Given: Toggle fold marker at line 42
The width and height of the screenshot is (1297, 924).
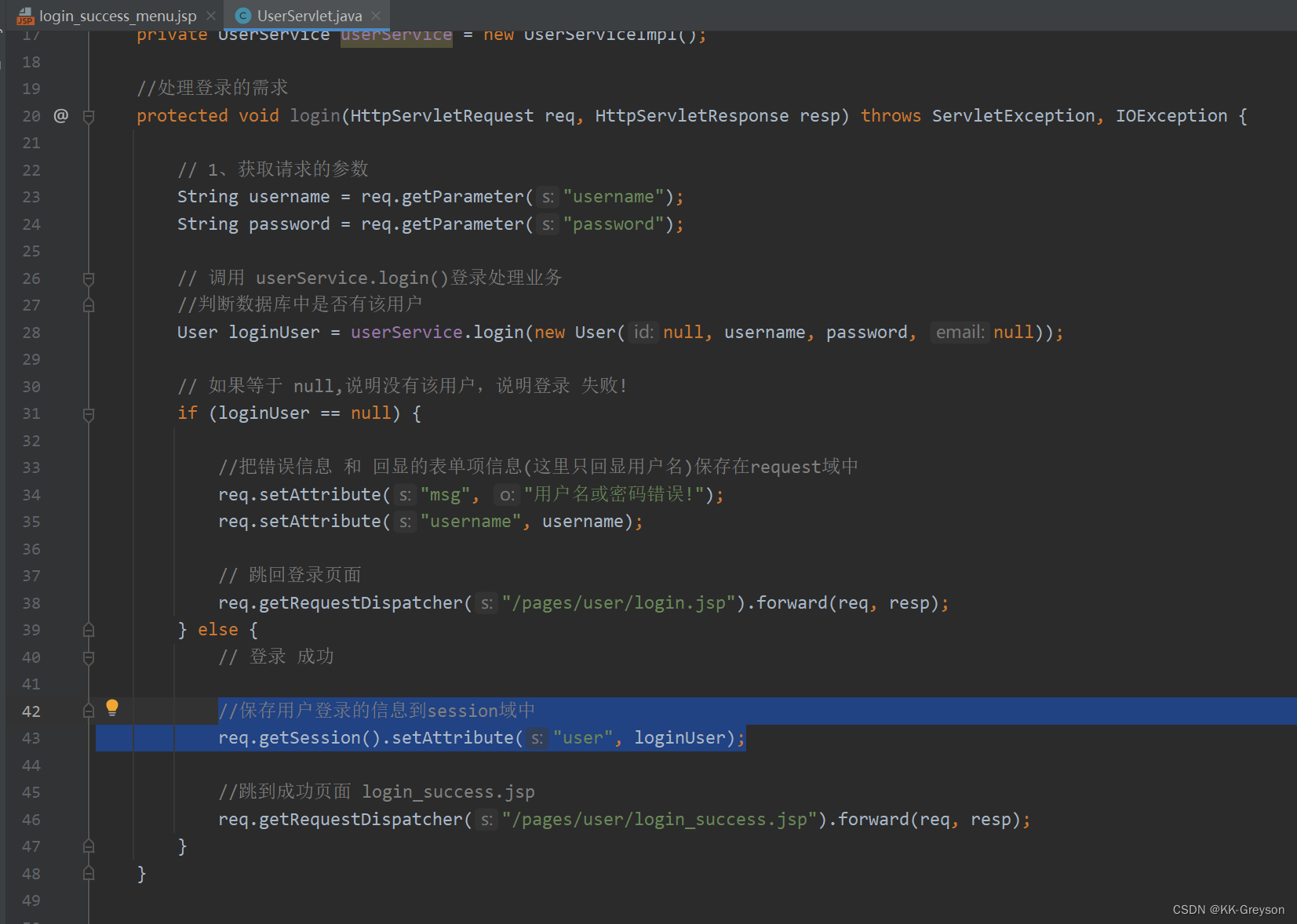Looking at the screenshot, I should coord(89,711).
